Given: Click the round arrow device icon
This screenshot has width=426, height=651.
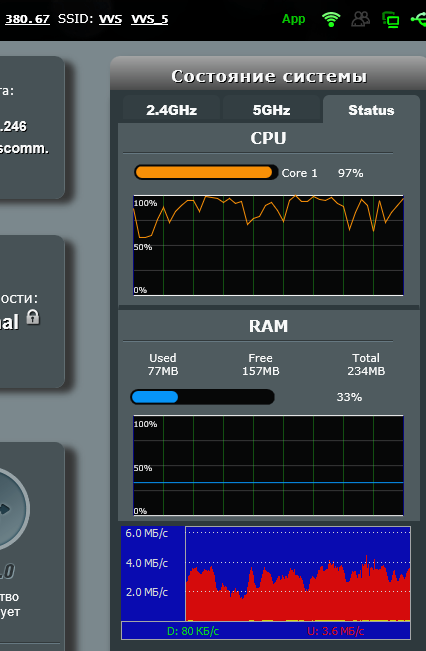Looking at the screenshot, I should [8, 509].
